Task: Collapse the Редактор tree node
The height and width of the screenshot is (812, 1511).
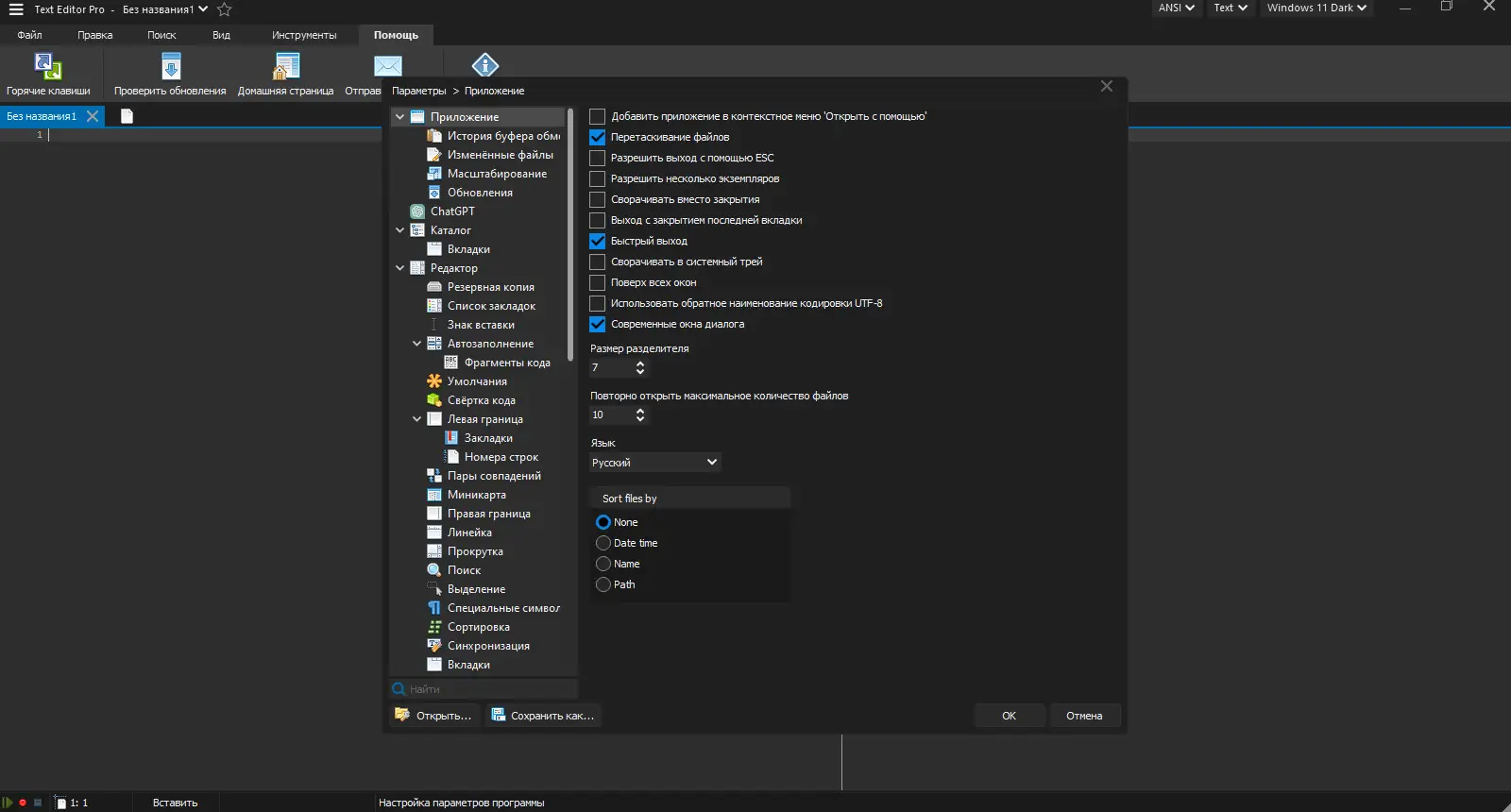Action: [x=400, y=268]
